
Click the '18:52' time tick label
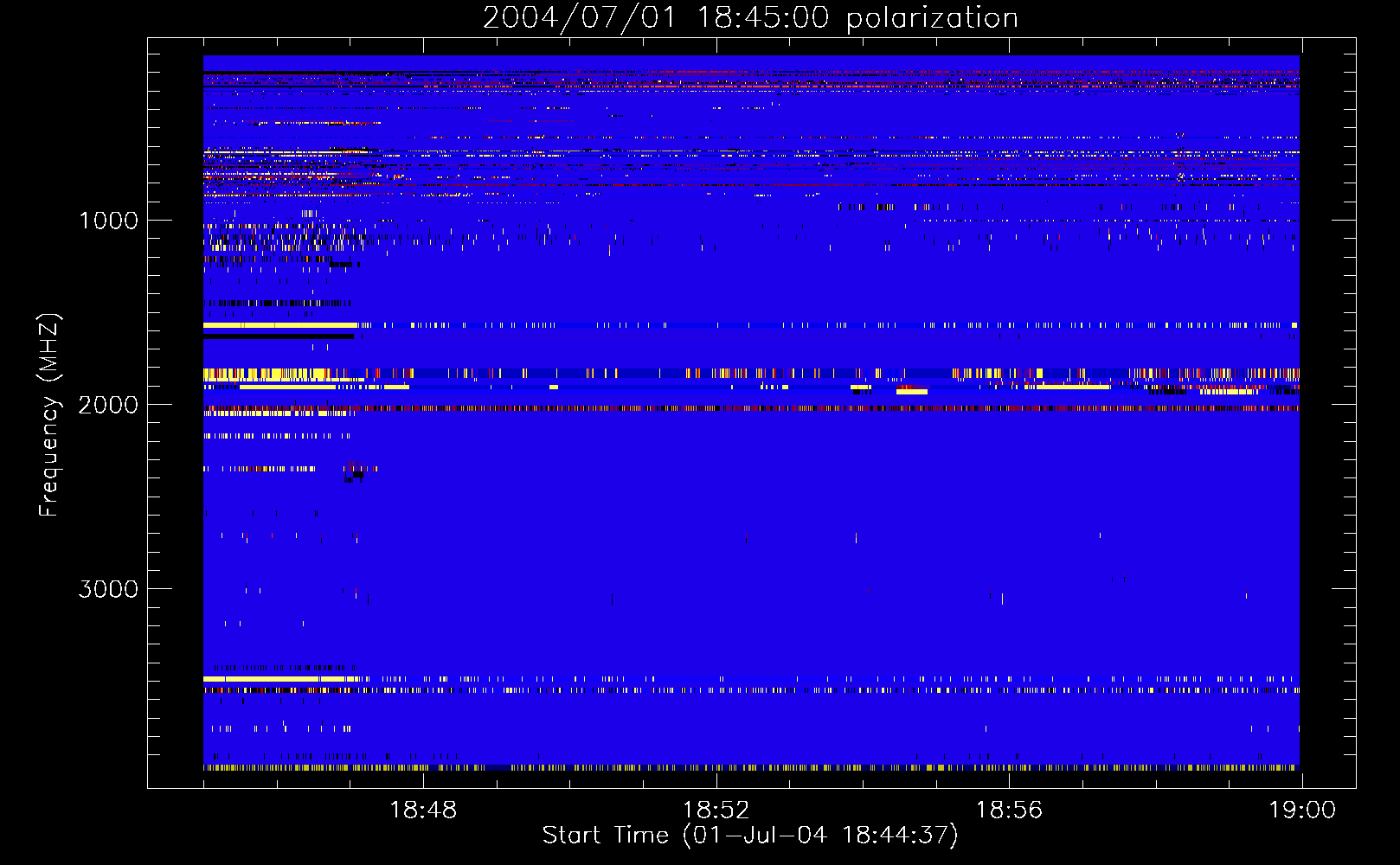coord(716,810)
